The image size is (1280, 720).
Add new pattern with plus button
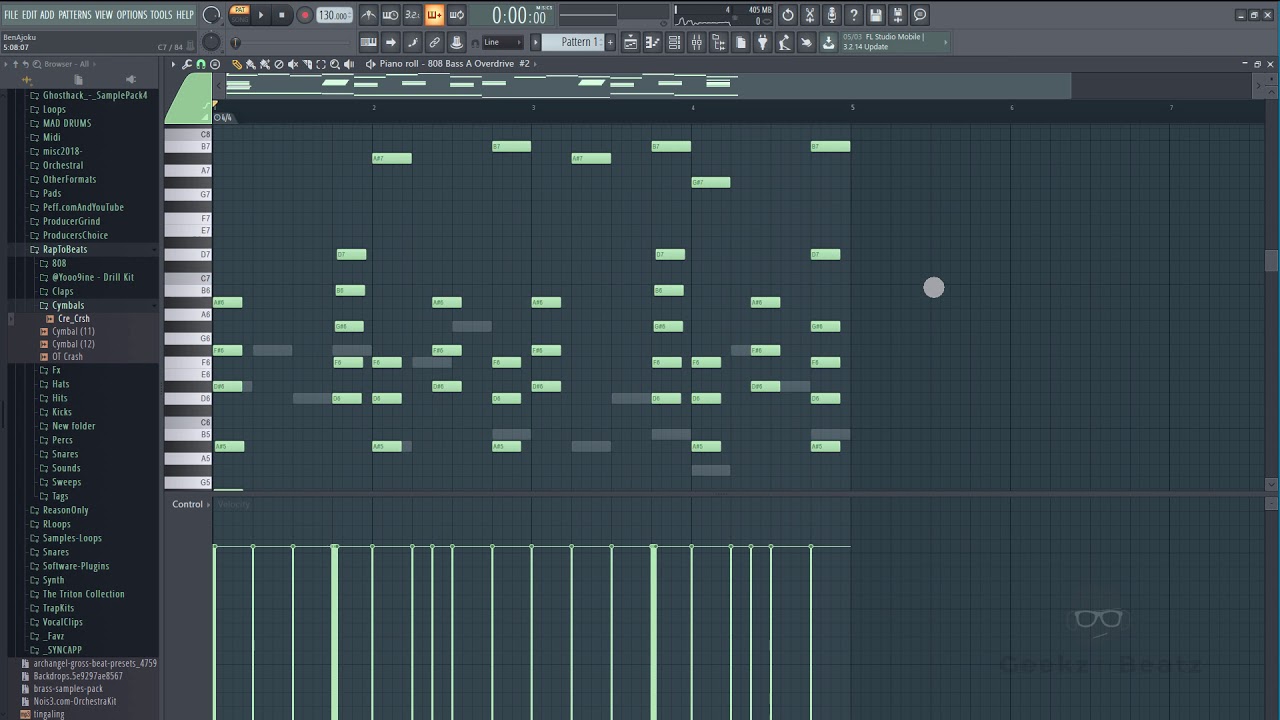coord(610,42)
